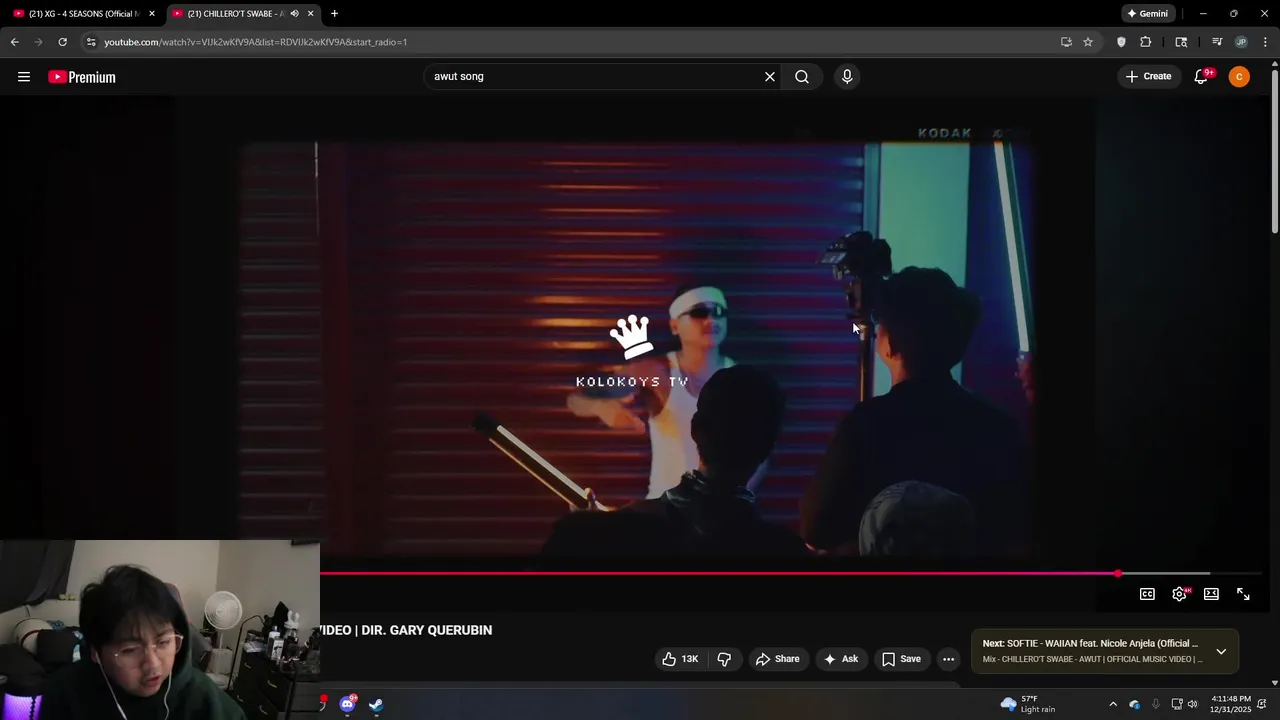The height and width of the screenshot is (720, 1280).
Task: Open the volume speaker tray icon
Action: click(x=1192, y=704)
